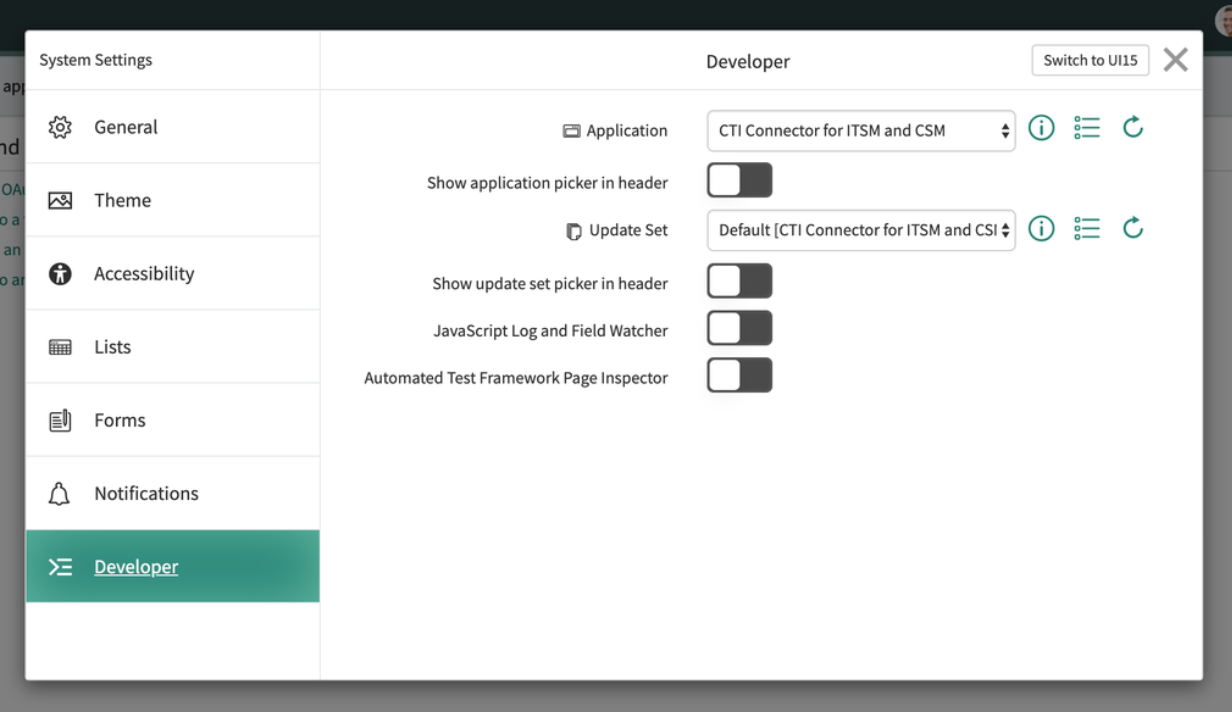
Task: Open the Notifications settings section
Action: click(146, 493)
